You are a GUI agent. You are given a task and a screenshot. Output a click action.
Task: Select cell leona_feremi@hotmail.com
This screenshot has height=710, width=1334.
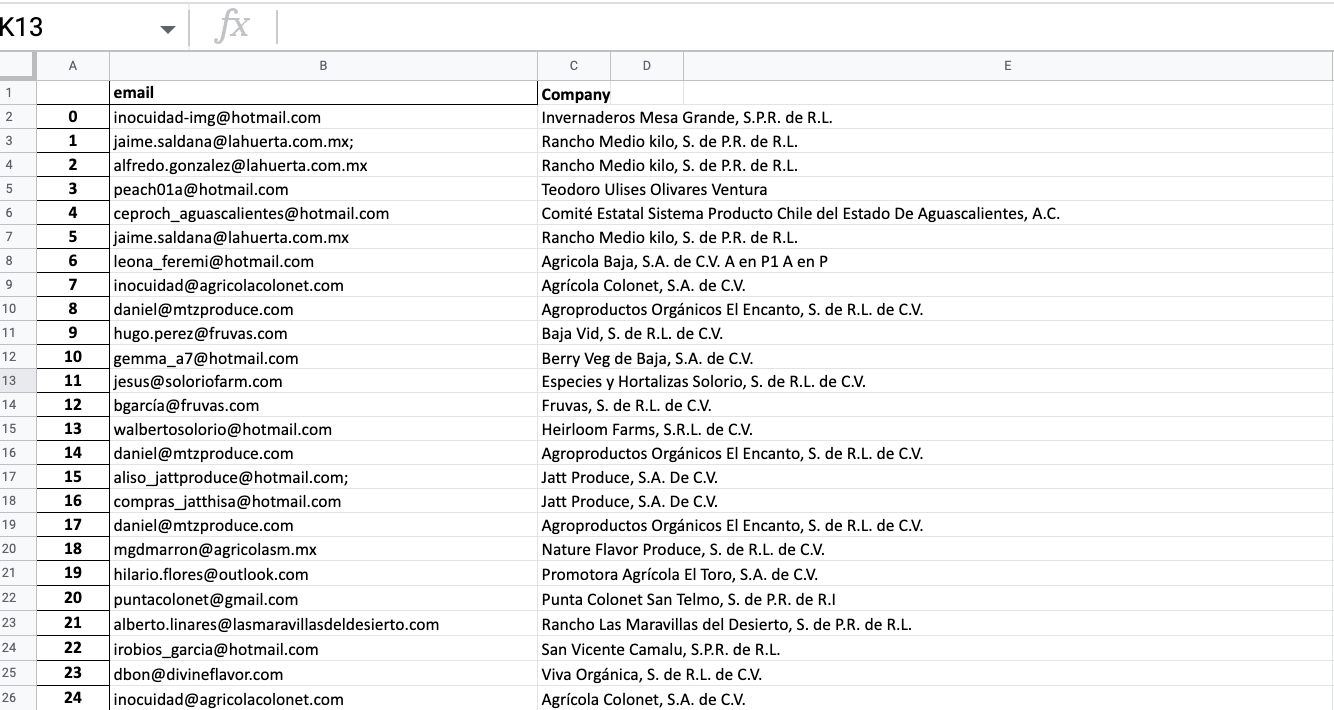pos(323,261)
